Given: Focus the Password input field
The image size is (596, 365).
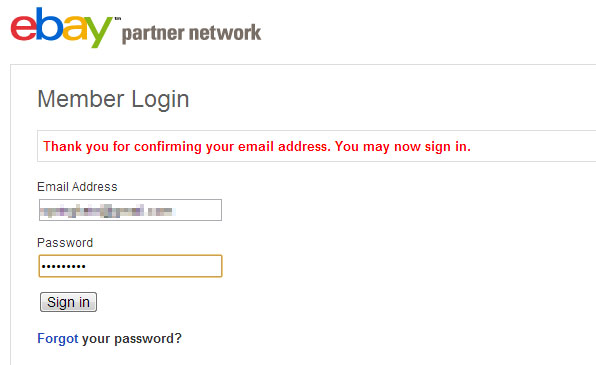Looking at the screenshot, I should pos(130,266).
